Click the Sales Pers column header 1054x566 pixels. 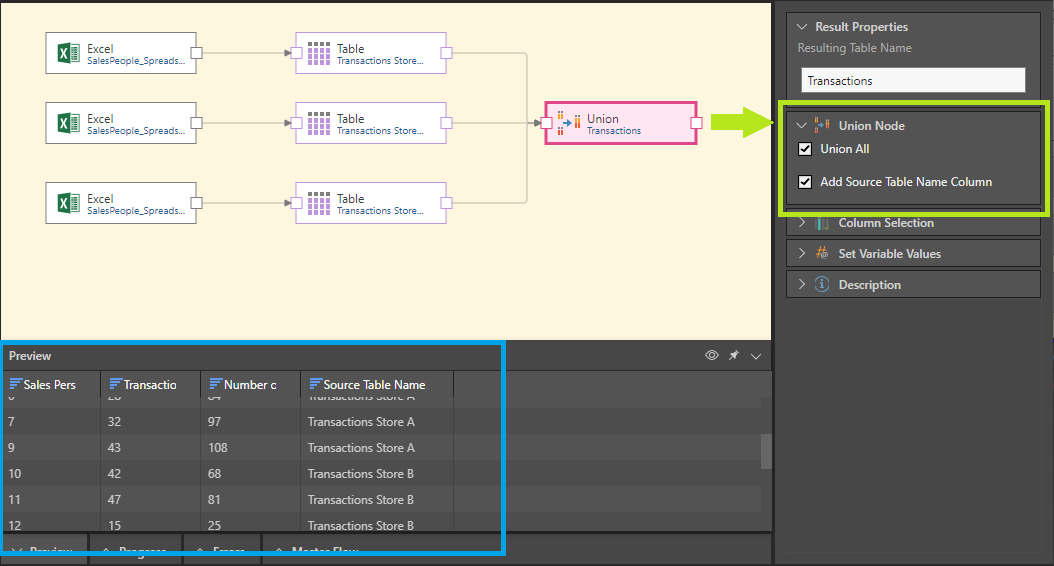(50, 384)
